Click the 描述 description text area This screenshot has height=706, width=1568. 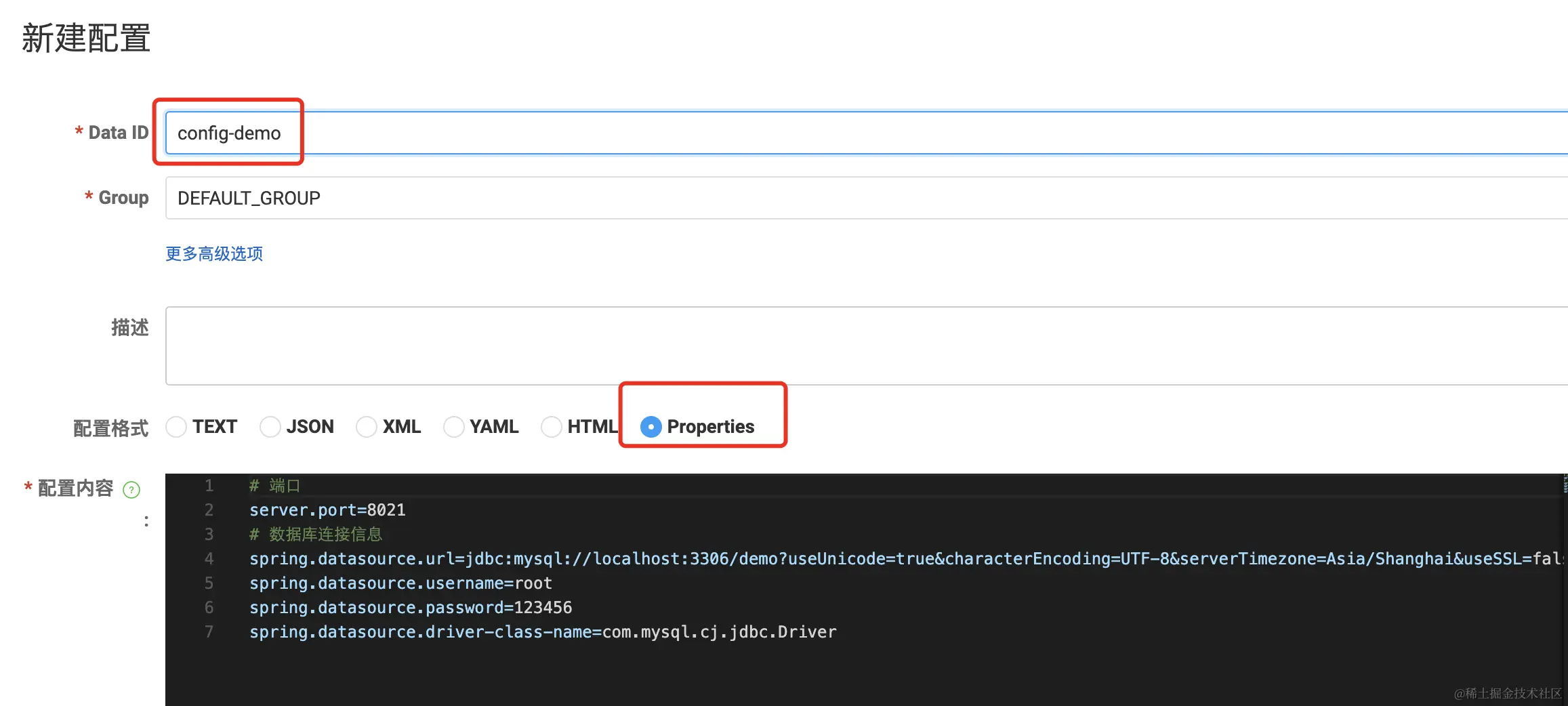(867, 346)
